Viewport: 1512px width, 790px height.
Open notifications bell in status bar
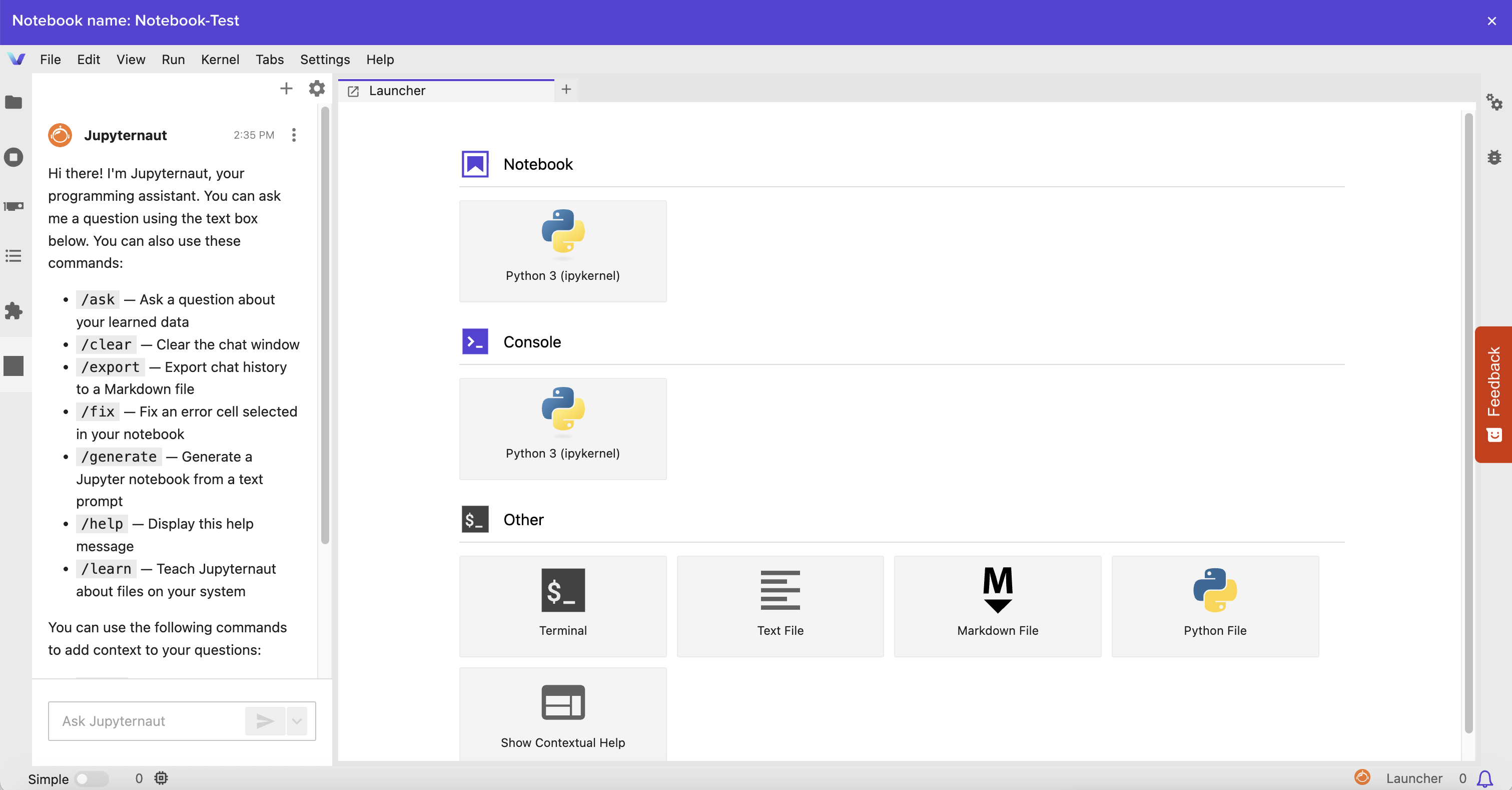[x=1484, y=779]
